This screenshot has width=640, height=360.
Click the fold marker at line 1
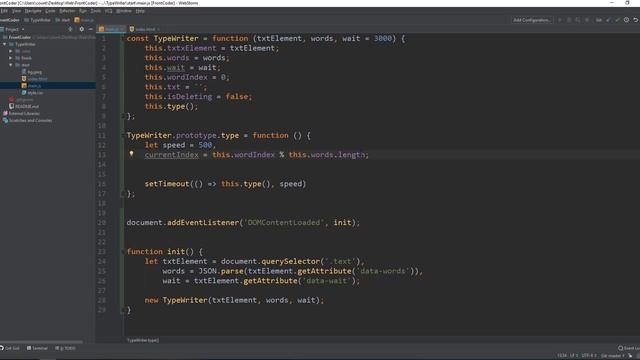click(x=122, y=39)
